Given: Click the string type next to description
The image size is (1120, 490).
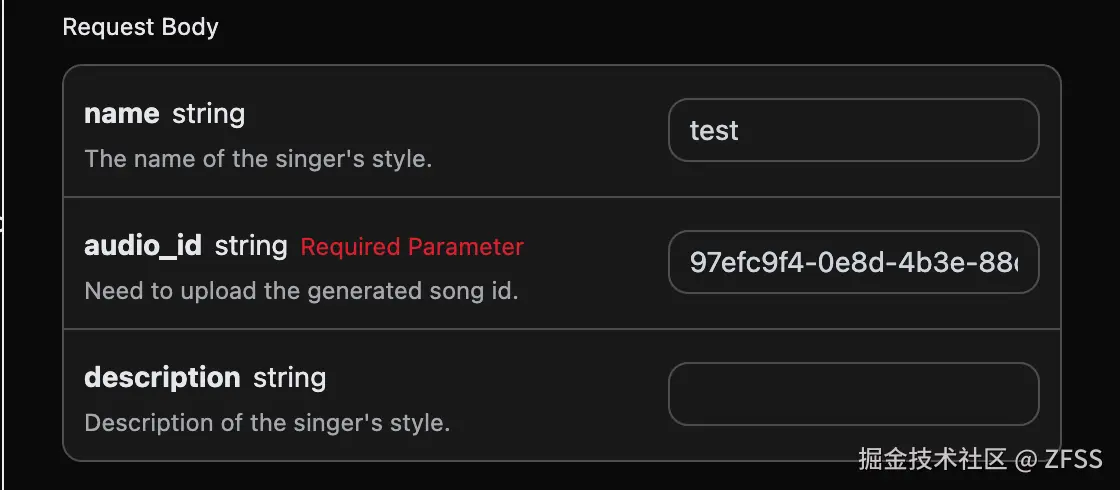Looking at the screenshot, I should click(x=290, y=378).
